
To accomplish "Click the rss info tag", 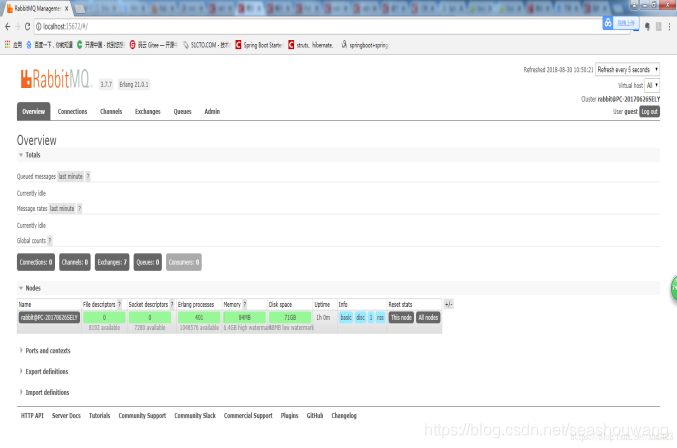I will point(380,317).
